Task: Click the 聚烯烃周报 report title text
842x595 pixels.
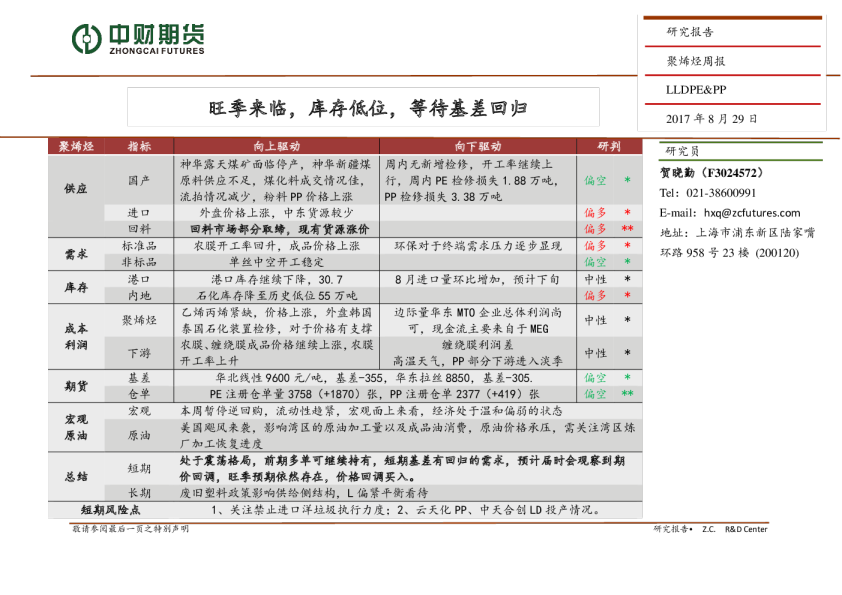Action: click(696, 61)
